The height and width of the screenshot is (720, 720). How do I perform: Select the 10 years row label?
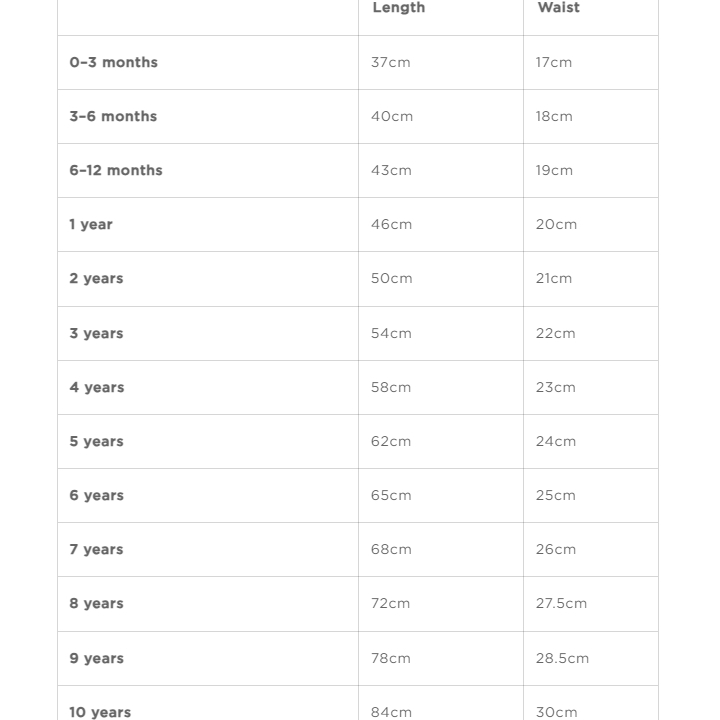[x=100, y=712]
